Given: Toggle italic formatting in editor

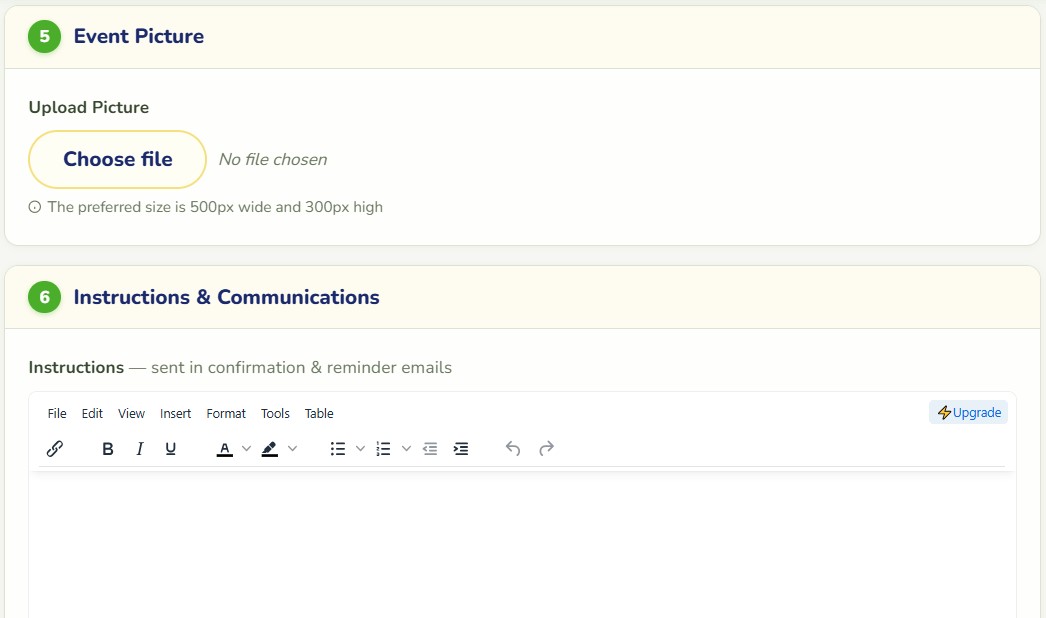Looking at the screenshot, I should (x=139, y=448).
